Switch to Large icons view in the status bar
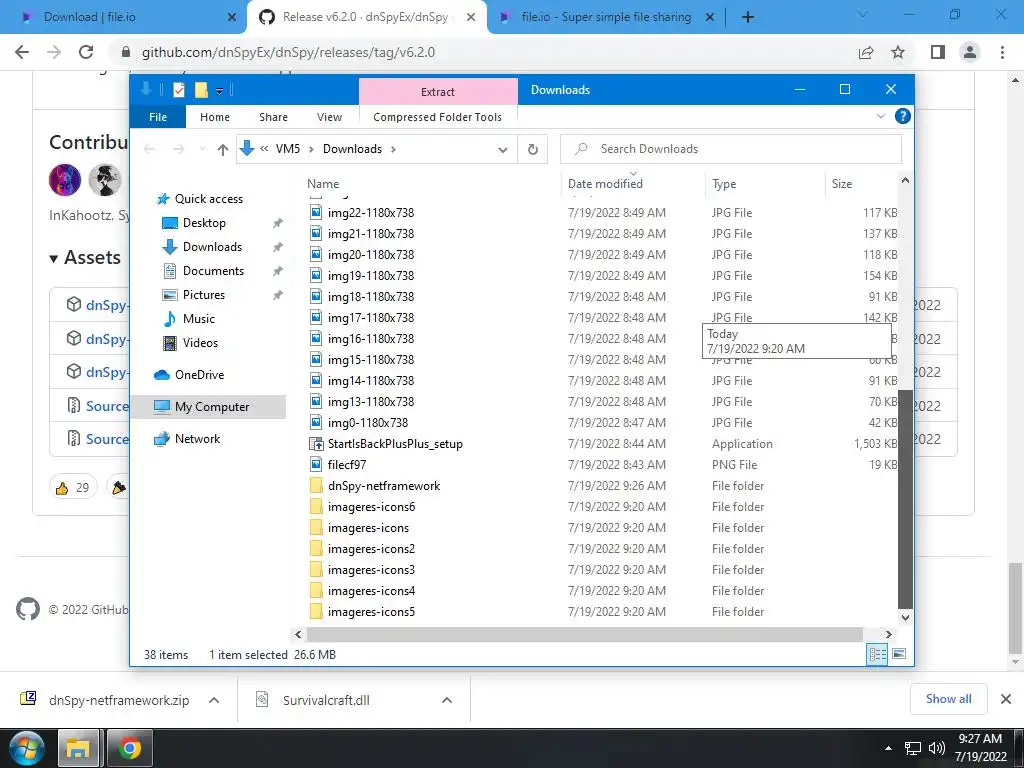Image resolution: width=1024 pixels, height=768 pixels. click(x=899, y=654)
